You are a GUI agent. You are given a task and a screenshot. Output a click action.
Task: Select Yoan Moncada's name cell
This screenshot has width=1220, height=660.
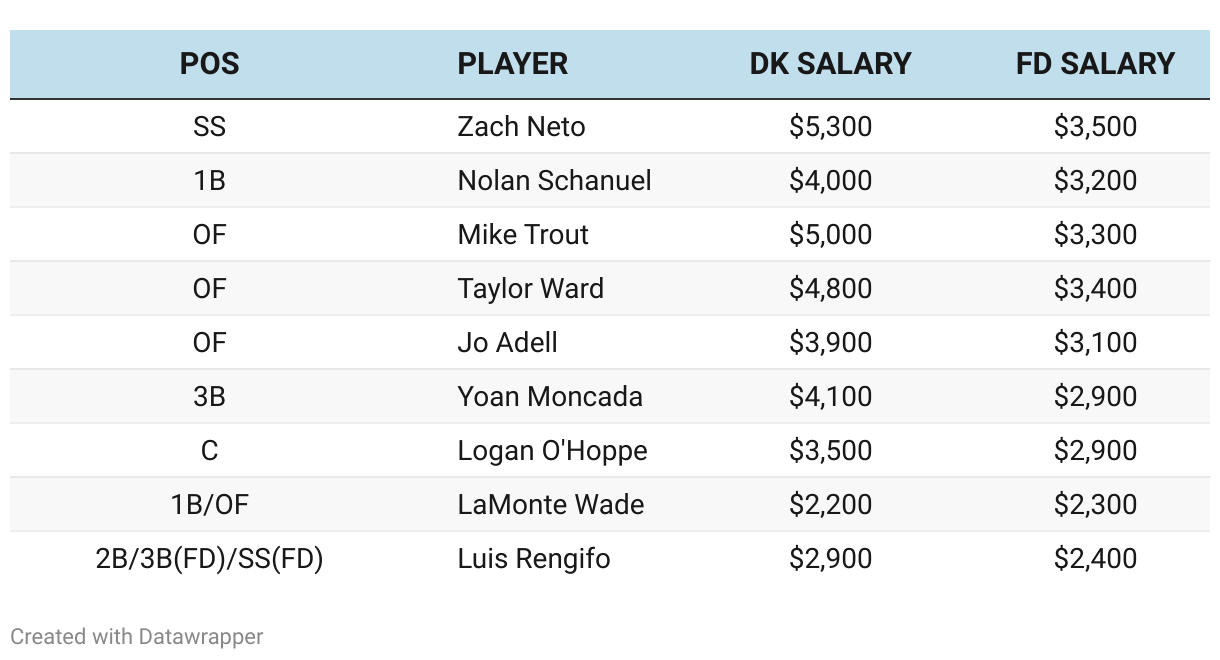tap(549, 397)
